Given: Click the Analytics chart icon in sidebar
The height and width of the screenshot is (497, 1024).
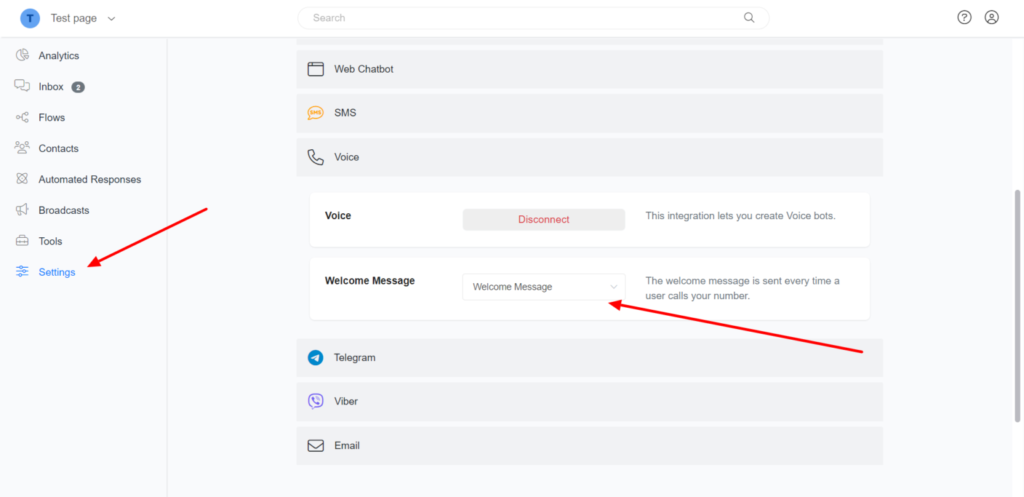Looking at the screenshot, I should coord(22,56).
